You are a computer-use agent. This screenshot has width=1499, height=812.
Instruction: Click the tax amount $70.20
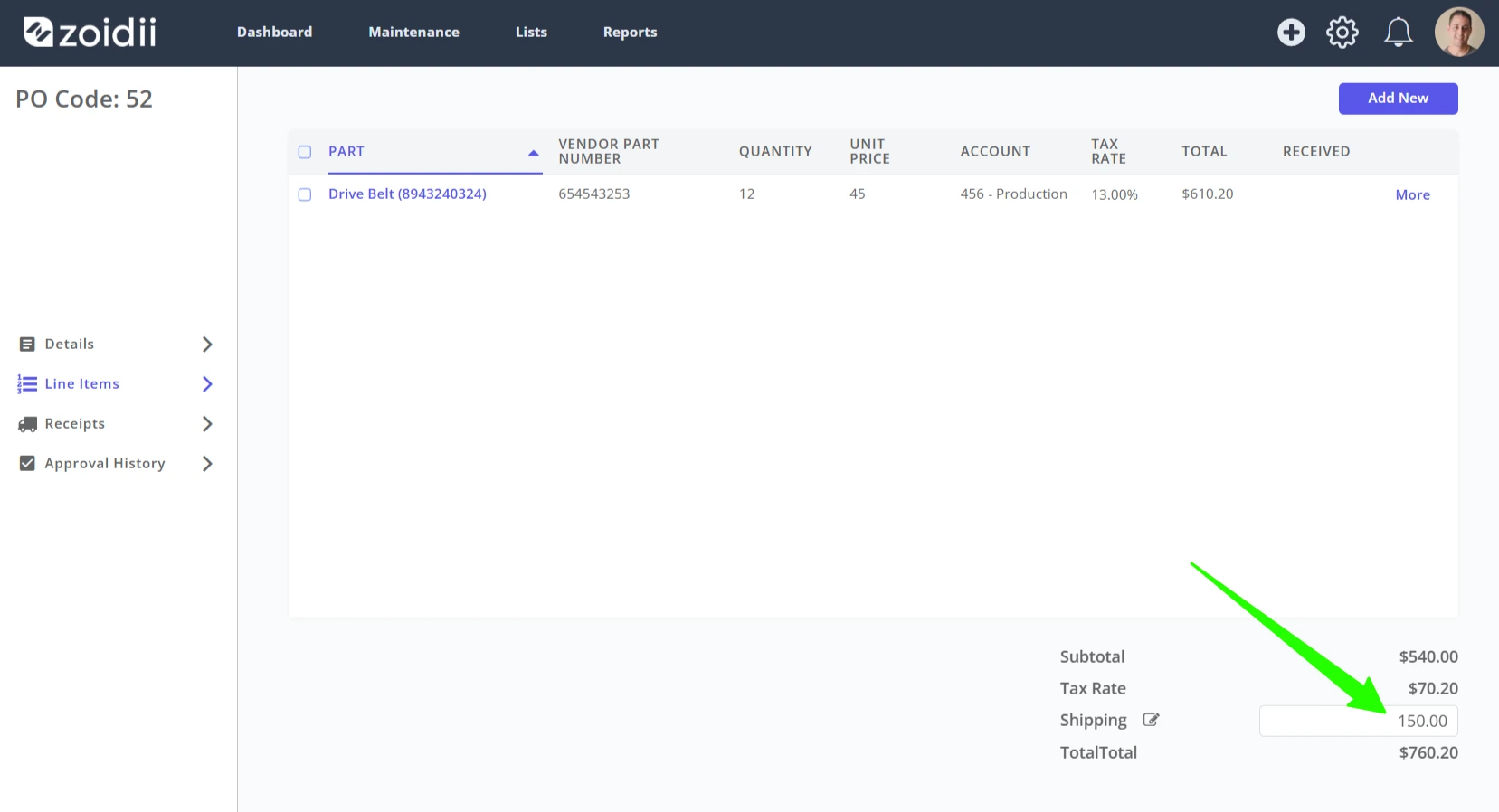coord(1433,688)
